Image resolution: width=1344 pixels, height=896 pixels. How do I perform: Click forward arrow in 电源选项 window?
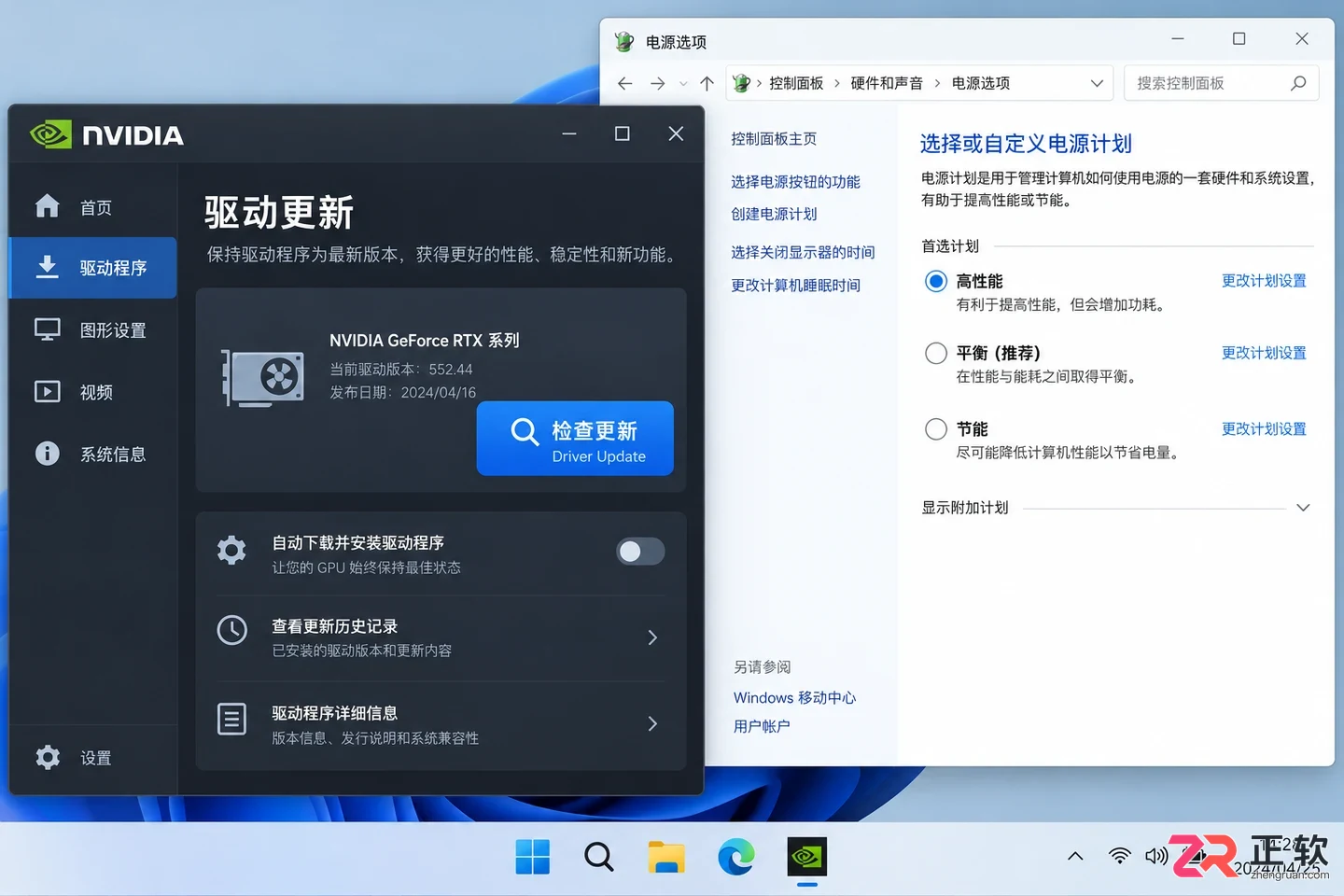coord(658,83)
